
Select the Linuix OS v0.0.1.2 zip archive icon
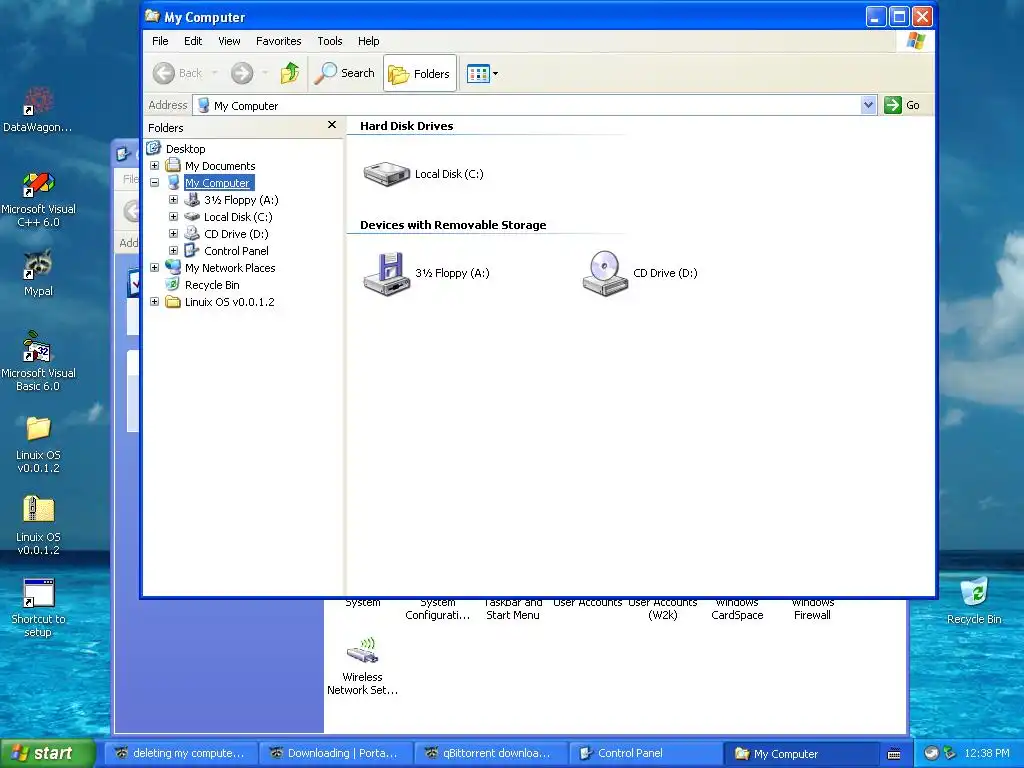(38, 526)
